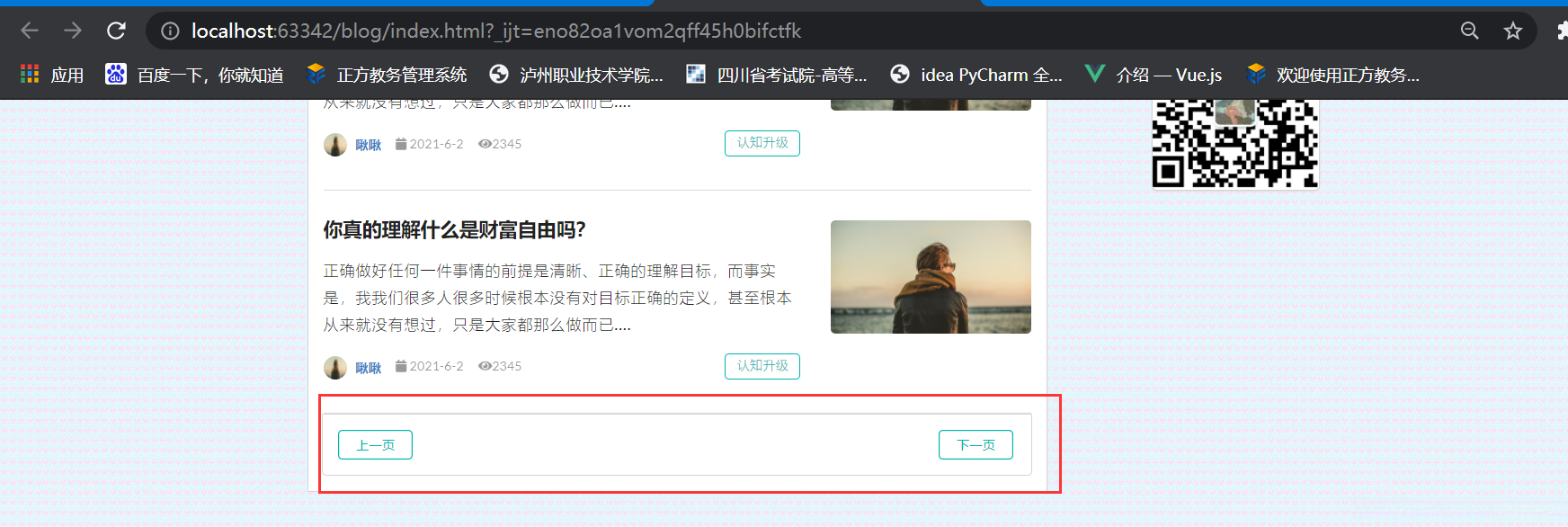Image resolution: width=1568 pixels, height=527 pixels.
Task: Go back with the browser back arrow
Action: (30, 31)
